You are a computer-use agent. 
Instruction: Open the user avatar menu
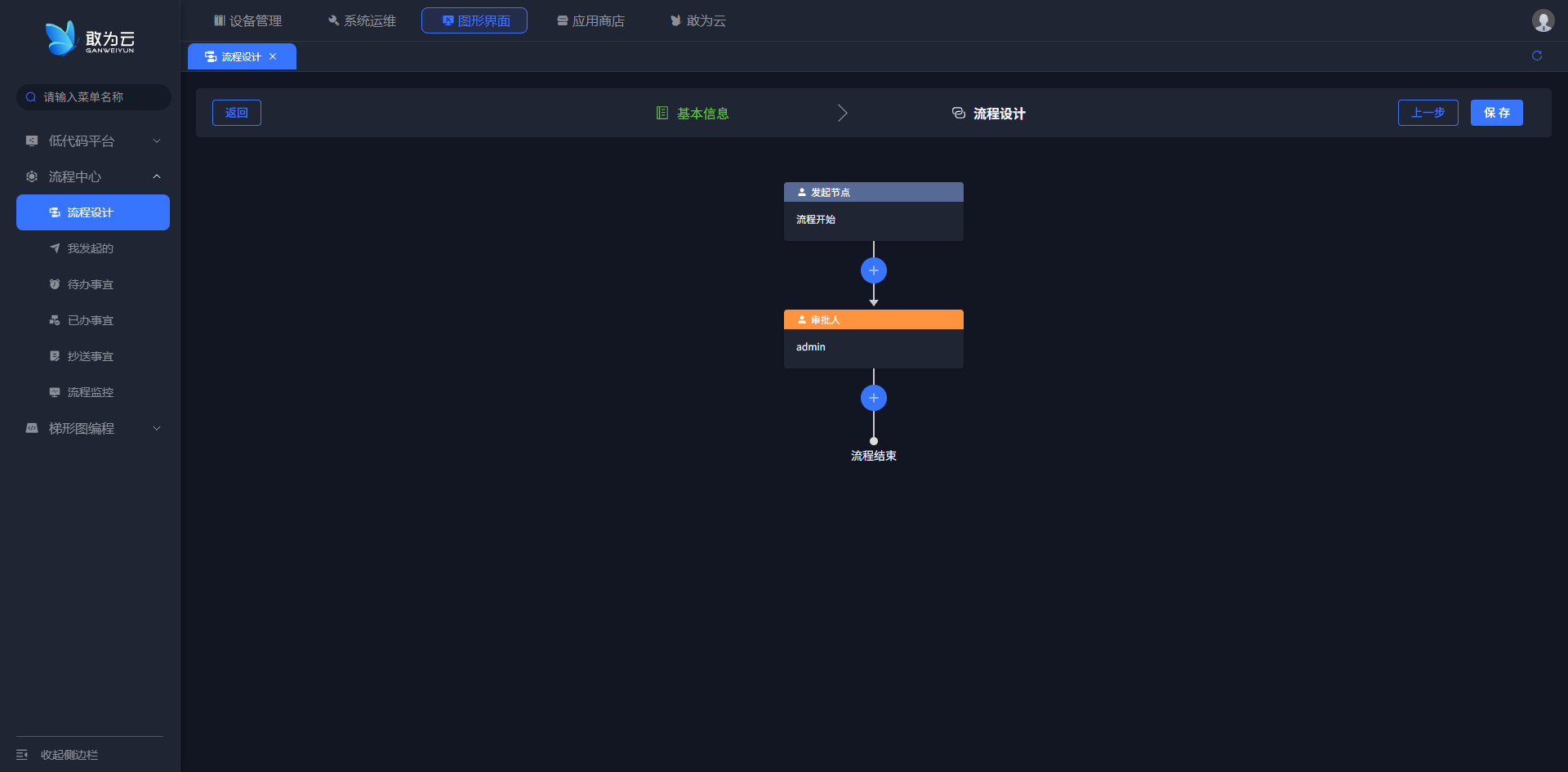tap(1543, 20)
